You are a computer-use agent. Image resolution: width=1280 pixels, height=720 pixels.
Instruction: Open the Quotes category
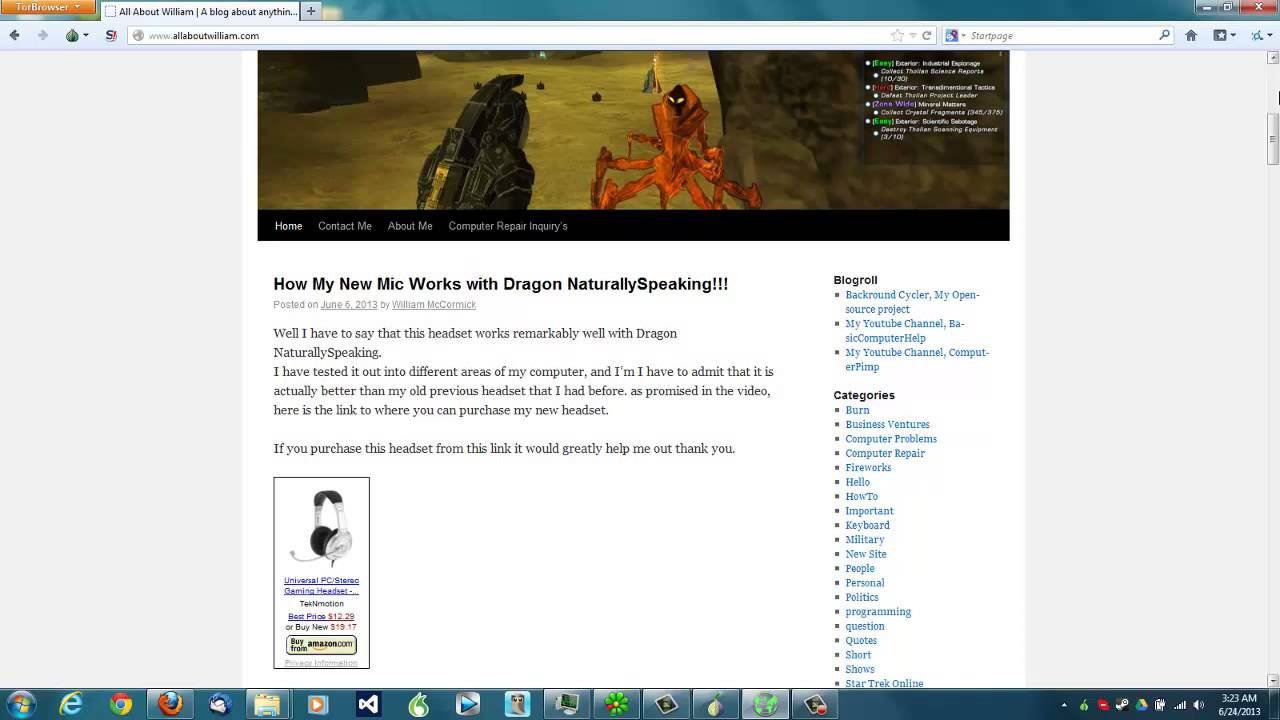coord(861,640)
